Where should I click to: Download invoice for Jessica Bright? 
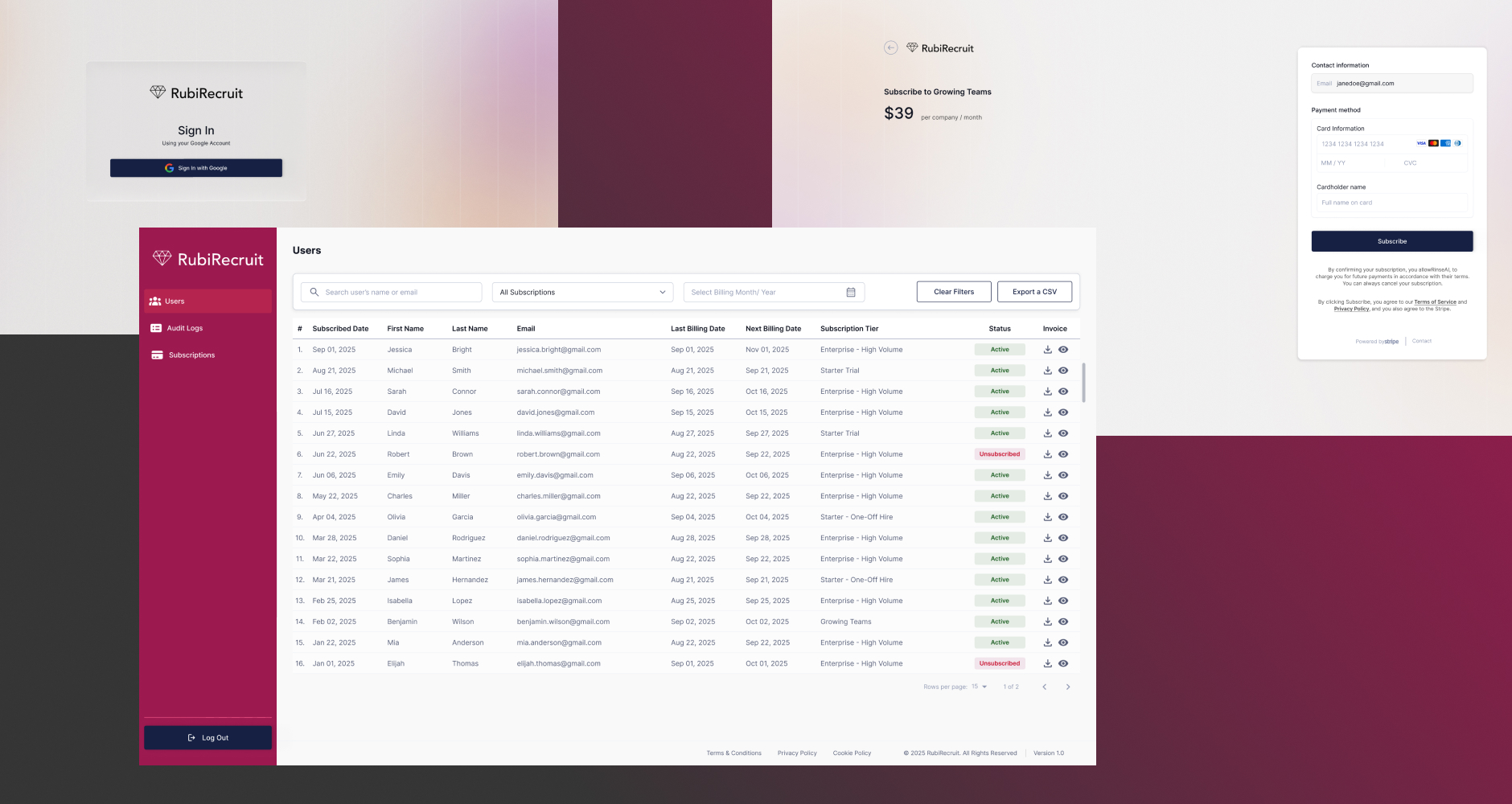point(1048,350)
